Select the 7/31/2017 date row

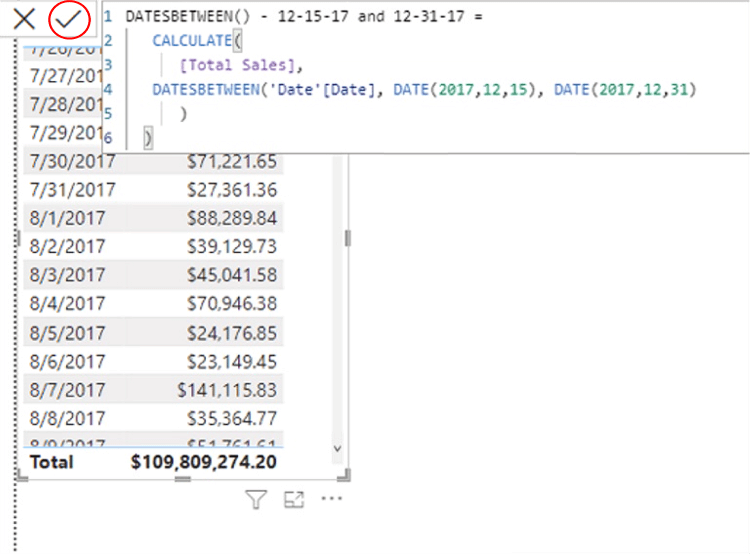pos(72,190)
